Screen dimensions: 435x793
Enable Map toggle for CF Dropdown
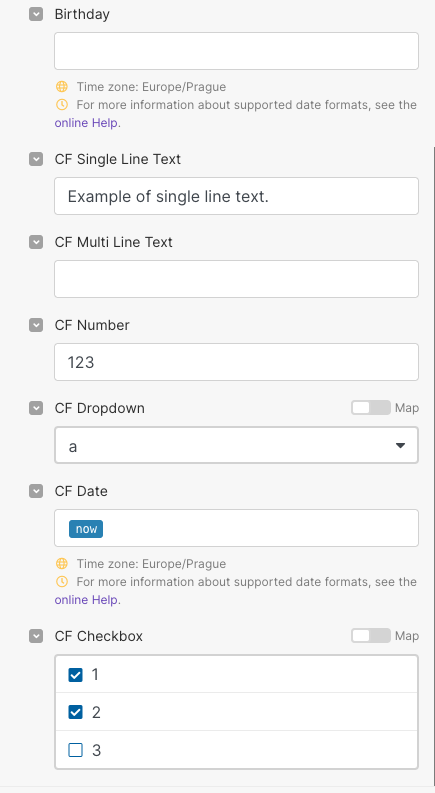tap(371, 408)
